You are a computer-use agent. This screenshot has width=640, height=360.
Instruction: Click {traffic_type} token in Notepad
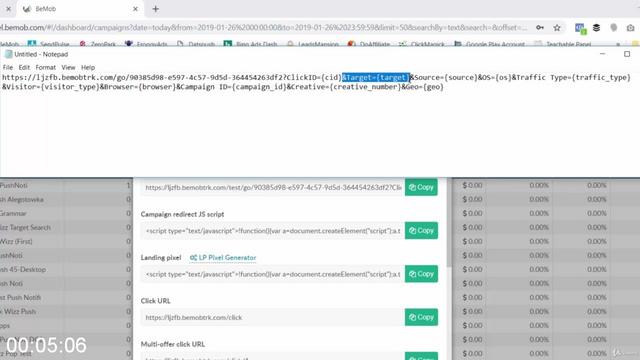pos(601,78)
